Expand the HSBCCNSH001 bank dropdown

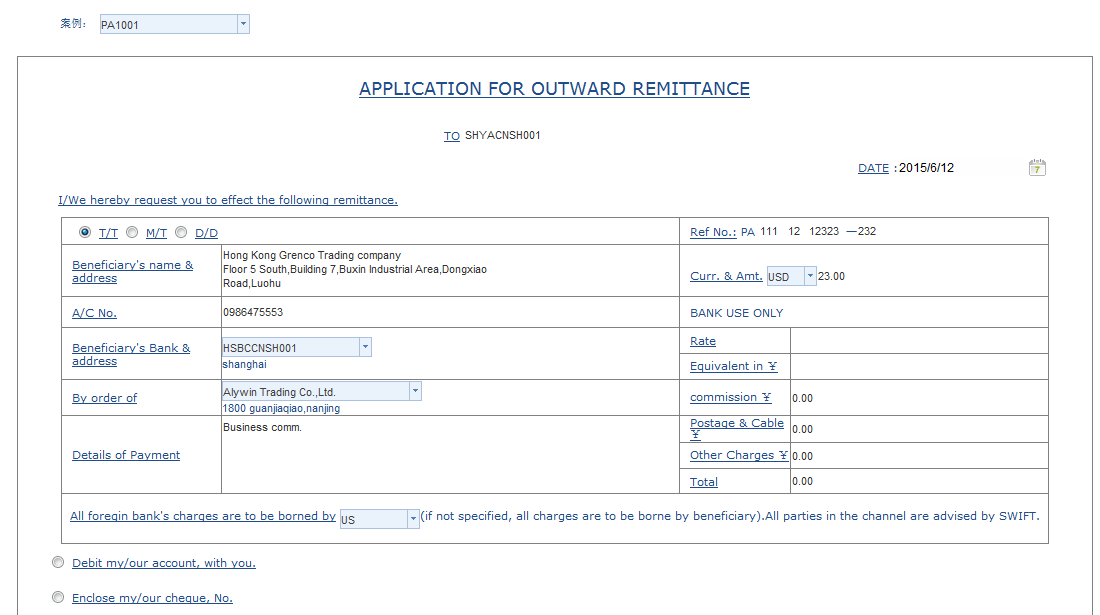[365, 347]
